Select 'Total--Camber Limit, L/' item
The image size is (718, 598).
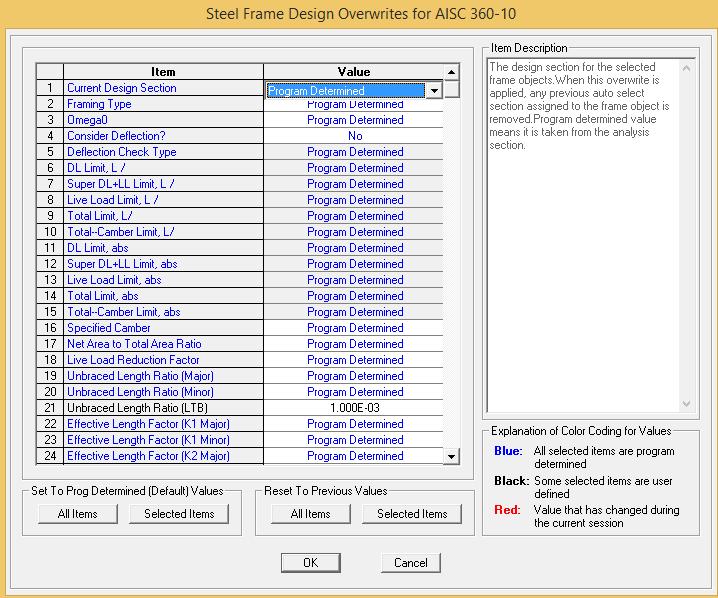[x=163, y=232]
